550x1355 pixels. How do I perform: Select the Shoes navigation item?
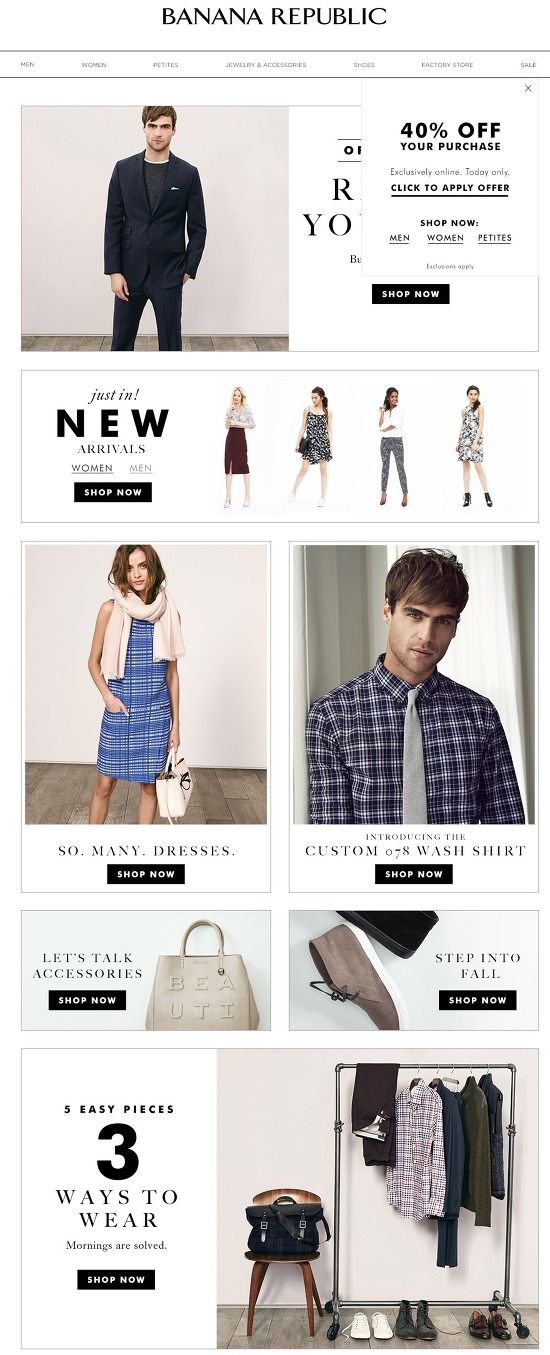click(364, 65)
